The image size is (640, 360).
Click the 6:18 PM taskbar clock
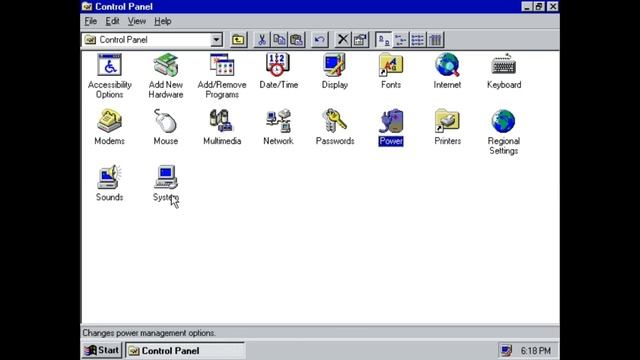pos(536,351)
